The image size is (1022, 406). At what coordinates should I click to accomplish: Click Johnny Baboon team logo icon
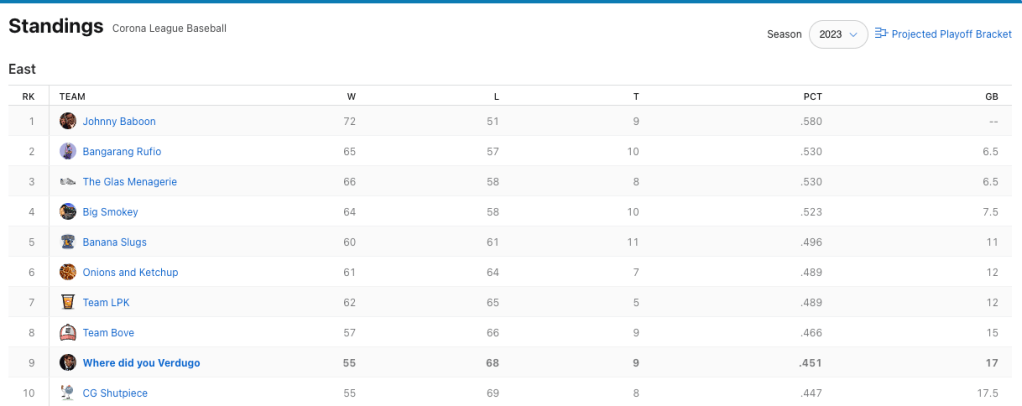[x=68, y=121]
